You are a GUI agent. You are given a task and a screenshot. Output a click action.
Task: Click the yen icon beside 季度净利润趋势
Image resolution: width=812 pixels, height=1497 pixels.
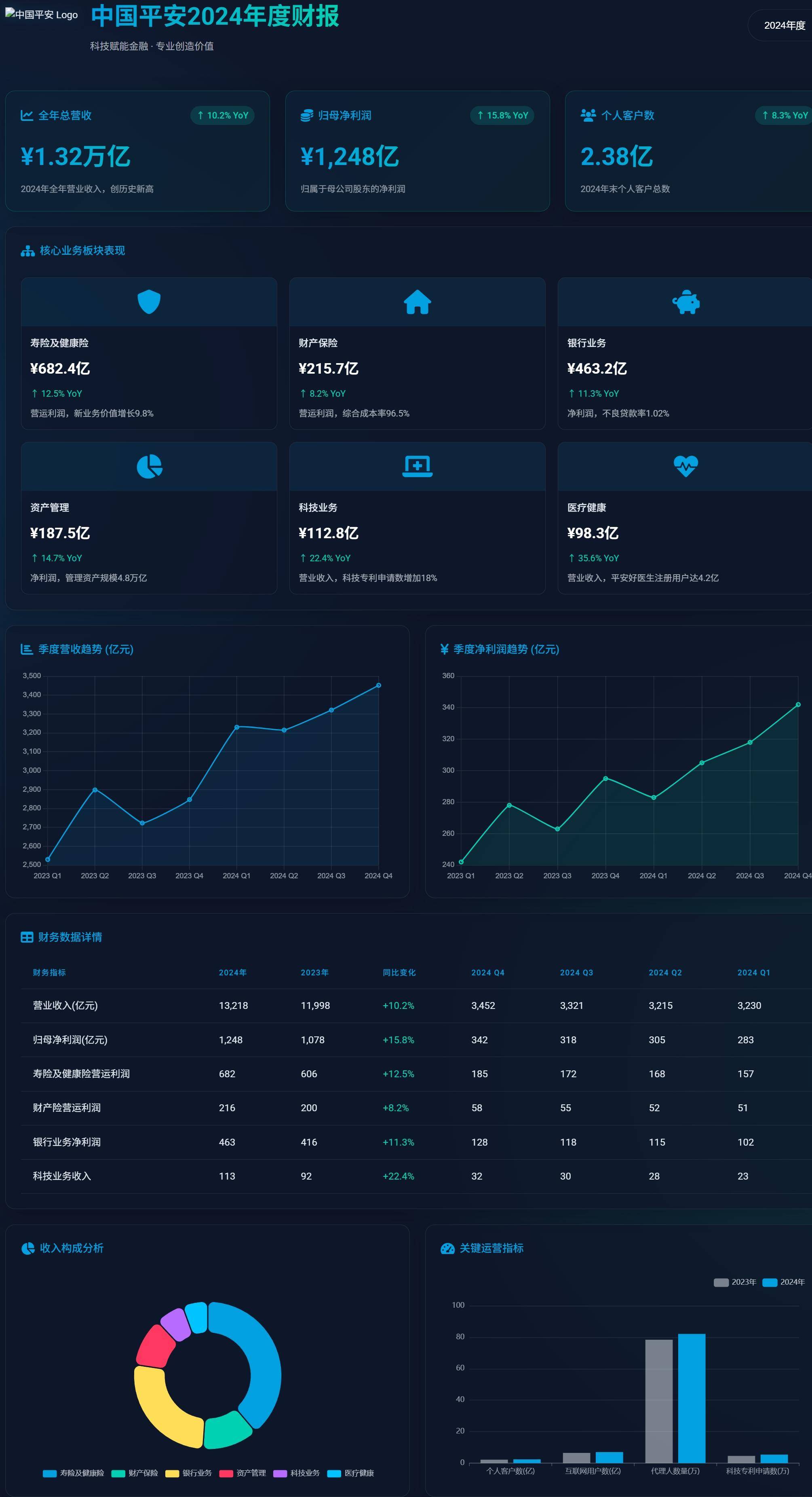coord(444,649)
